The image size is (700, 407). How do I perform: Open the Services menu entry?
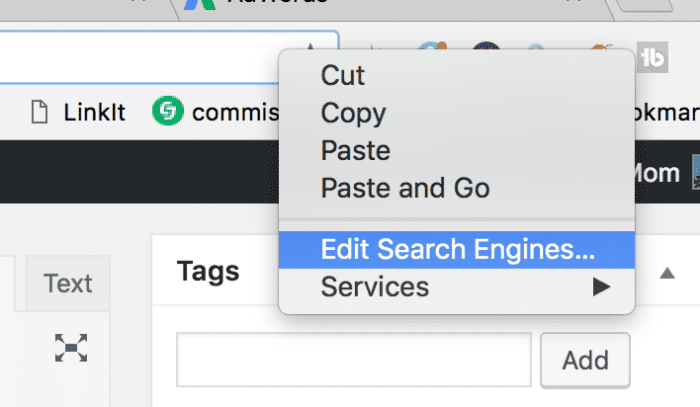(x=457, y=287)
